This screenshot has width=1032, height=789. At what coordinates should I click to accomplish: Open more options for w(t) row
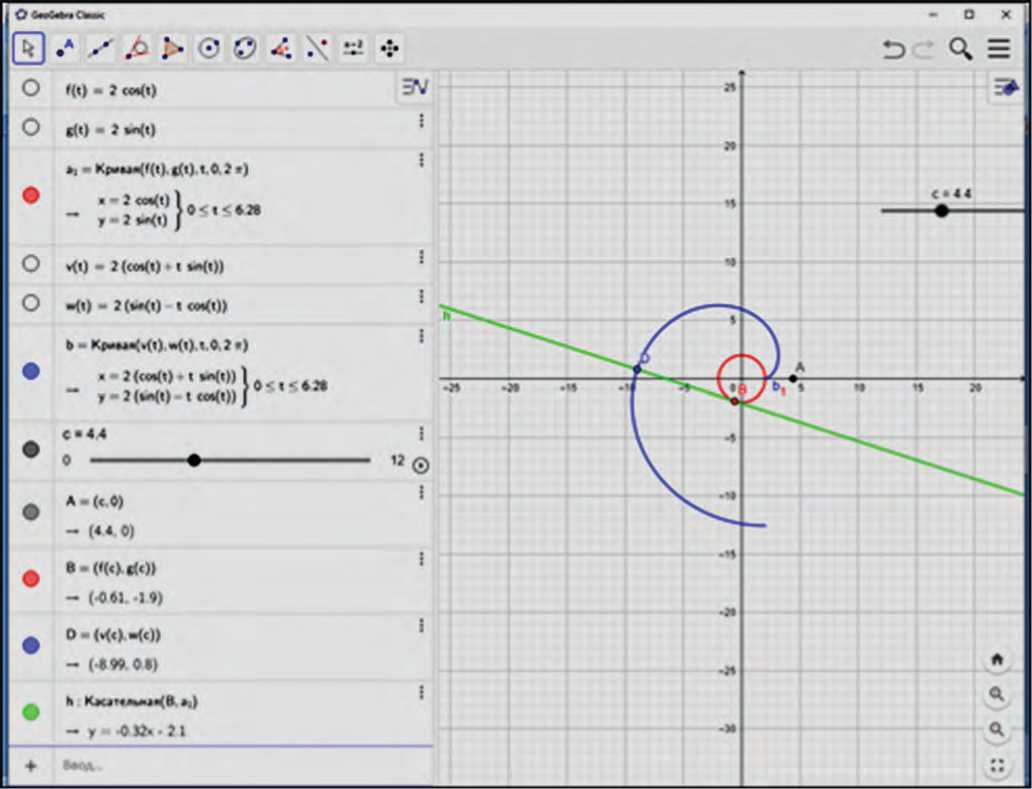tap(421, 297)
